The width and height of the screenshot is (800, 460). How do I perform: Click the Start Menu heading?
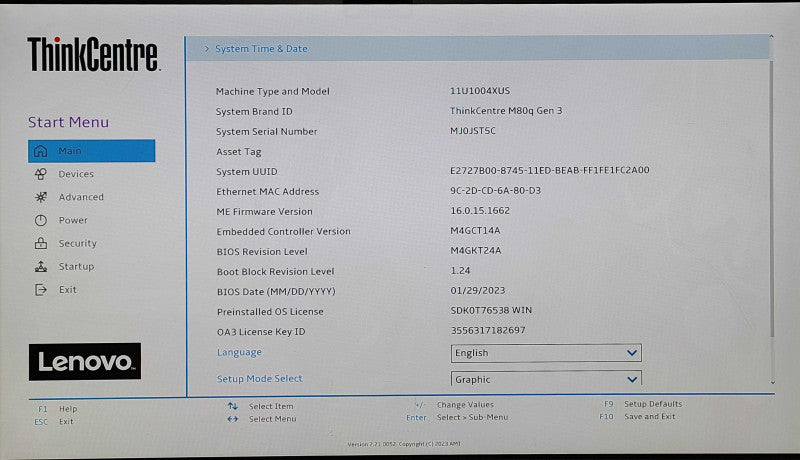[x=68, y=122]
